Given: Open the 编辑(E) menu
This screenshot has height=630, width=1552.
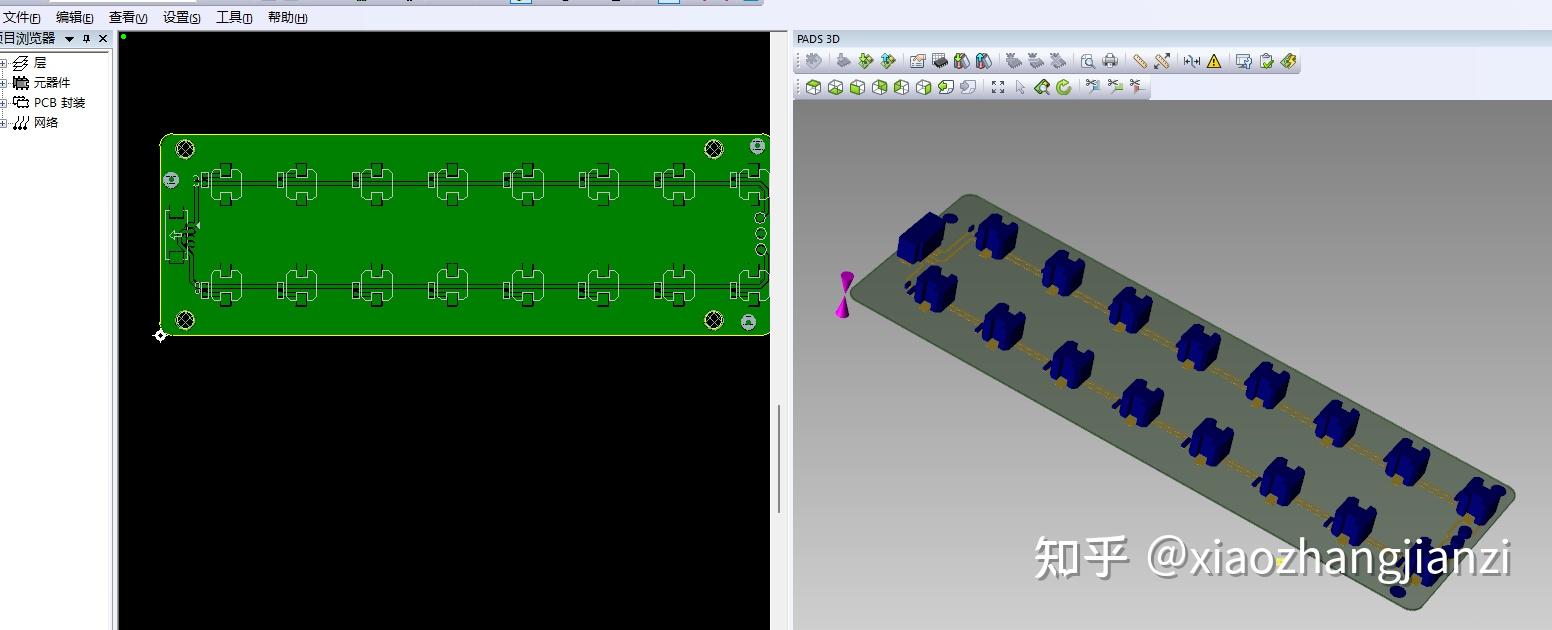Looking at the screenshot, I should [75, 18].
